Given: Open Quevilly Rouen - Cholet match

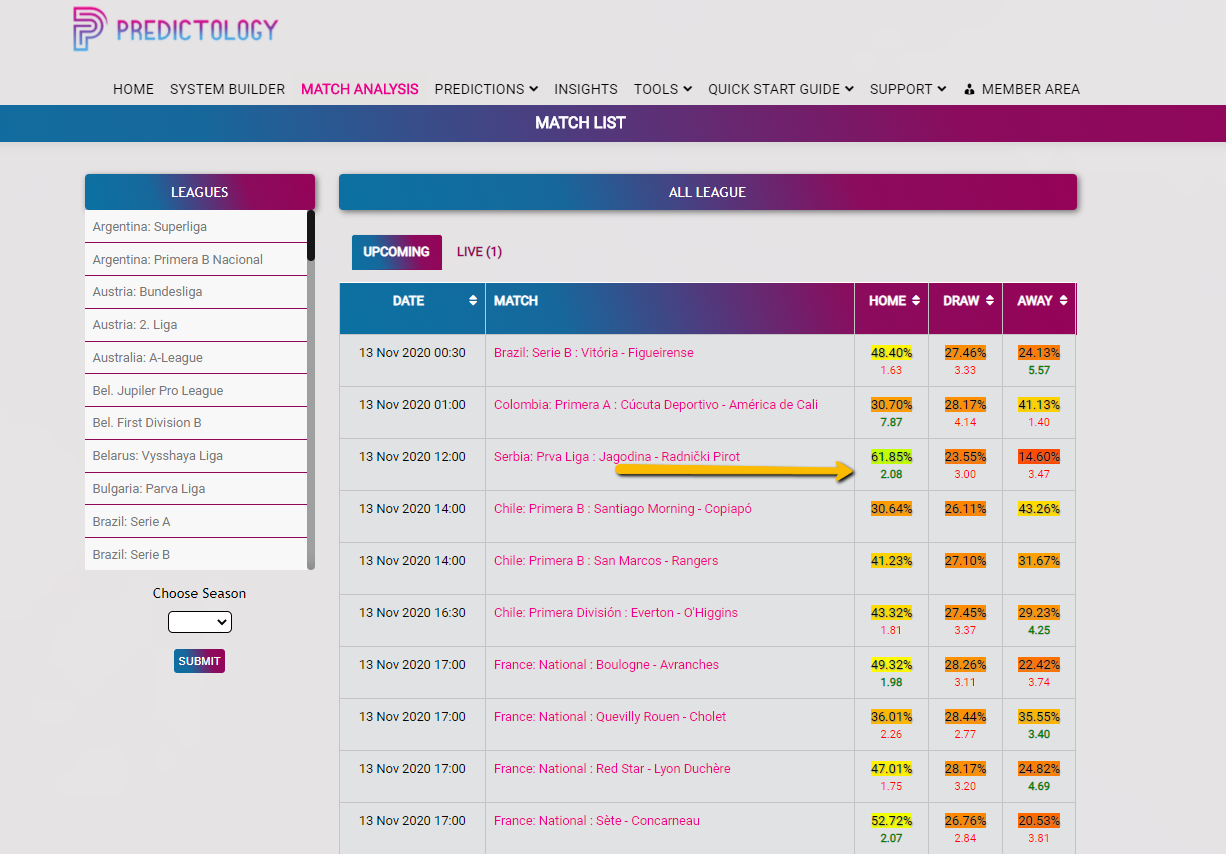Looking at the screenshot, I should (x=610, y=717).
